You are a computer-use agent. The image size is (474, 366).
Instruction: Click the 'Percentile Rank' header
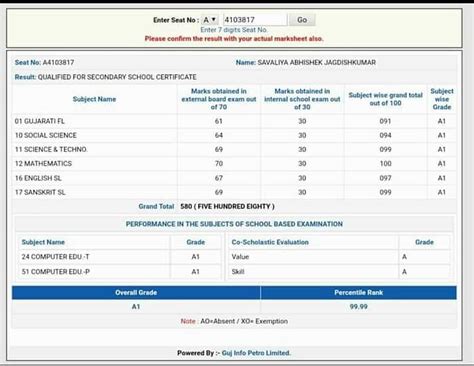tap(359, 292)
